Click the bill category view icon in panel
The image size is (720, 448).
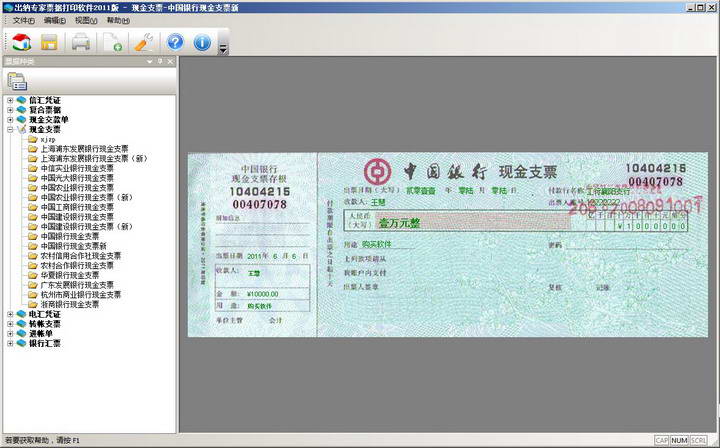click(x=17, y=82)
